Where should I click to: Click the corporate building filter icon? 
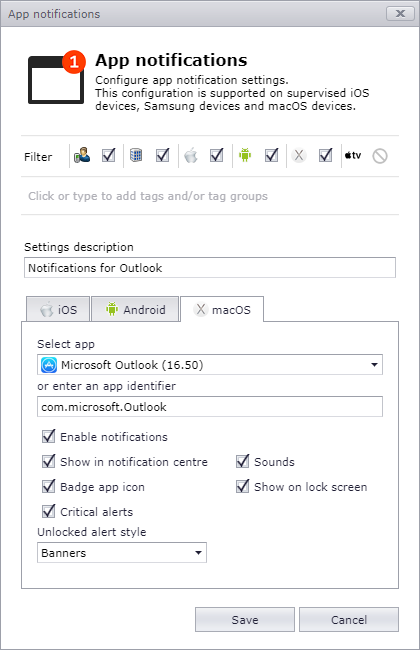[136, 155]
